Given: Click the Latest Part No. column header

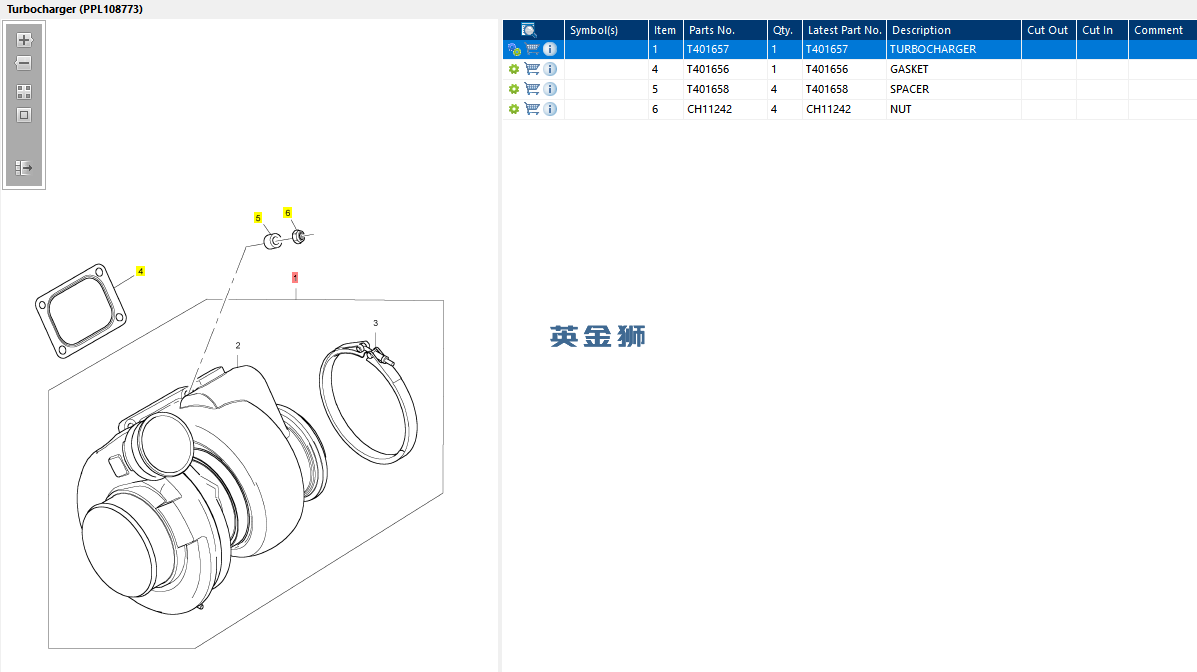Looking at the screenshot, I should 844,30.
